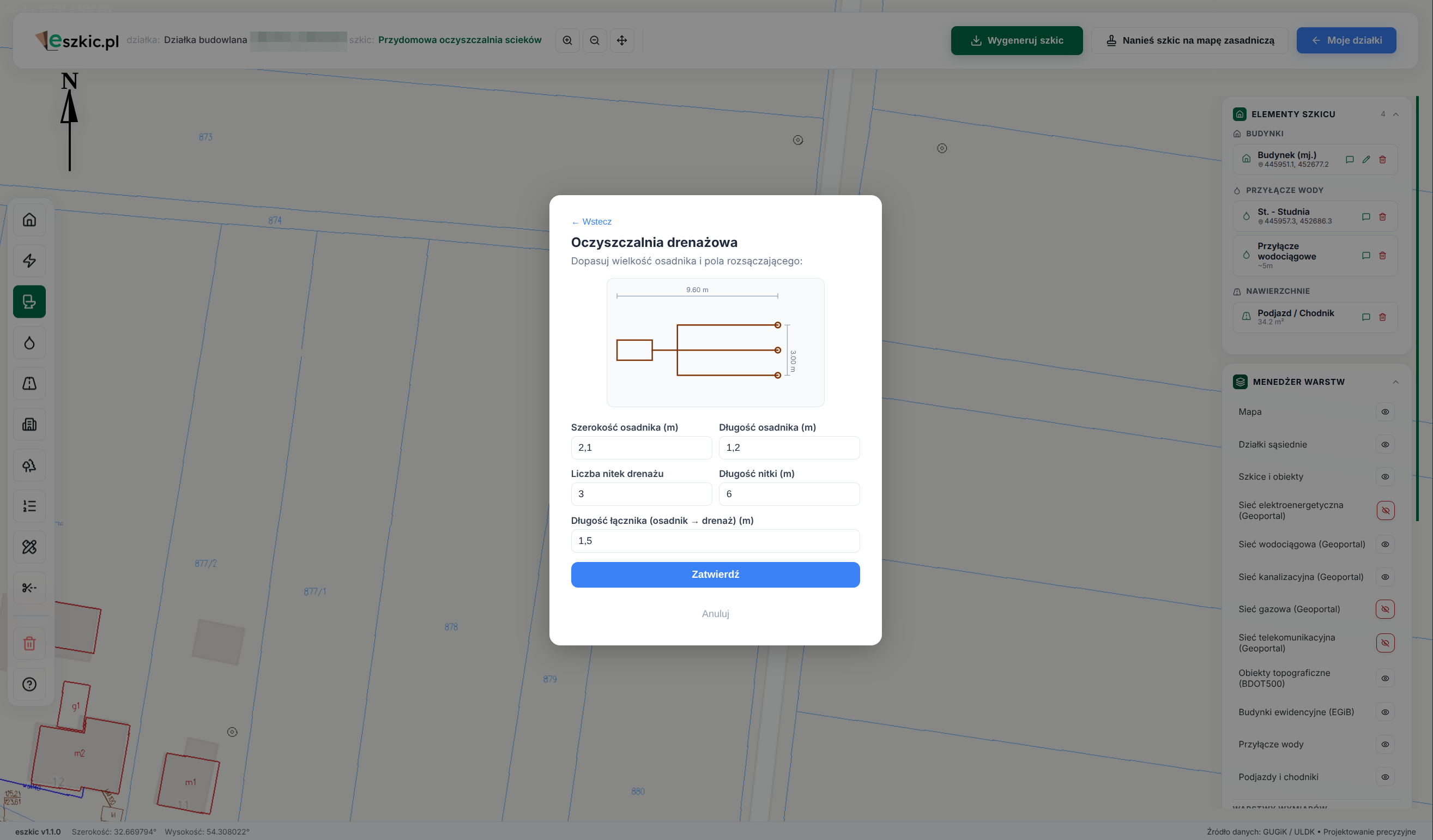
Task: Click the red trash icon in sidebar
Action: tap(29, 644)
